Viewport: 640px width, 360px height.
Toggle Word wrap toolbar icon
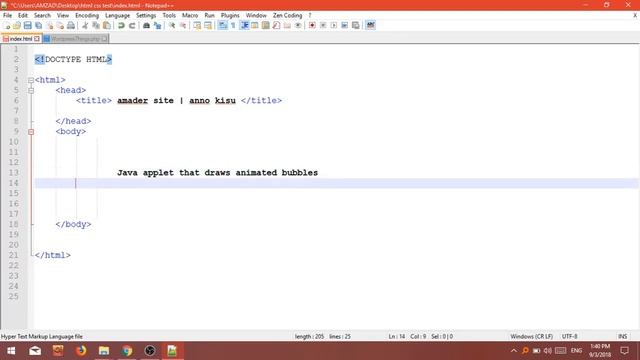pyautogui.click(x=223, y=25)
